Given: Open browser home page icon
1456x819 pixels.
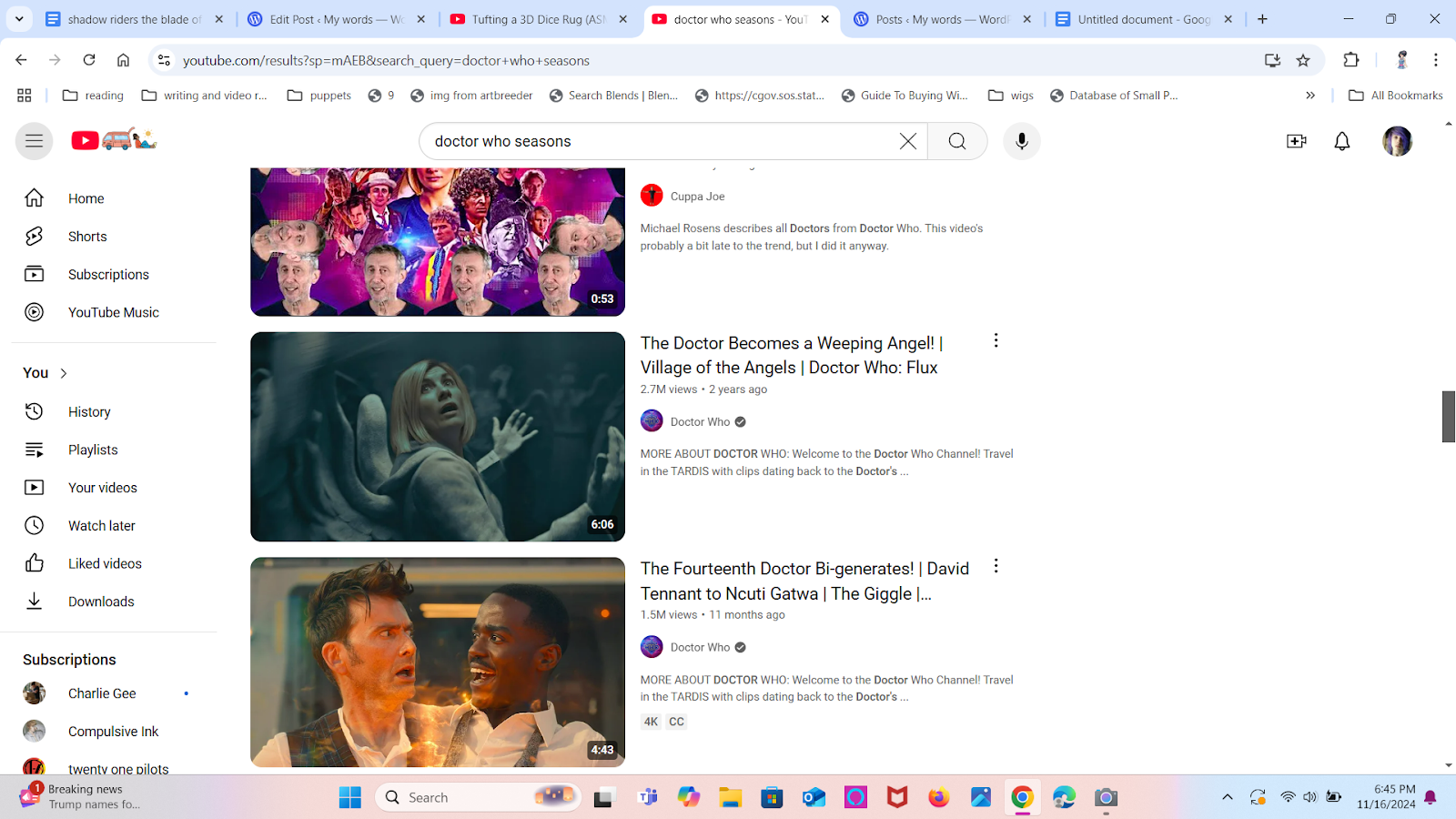Looking at the screenshot, I should tap(123, 60).
